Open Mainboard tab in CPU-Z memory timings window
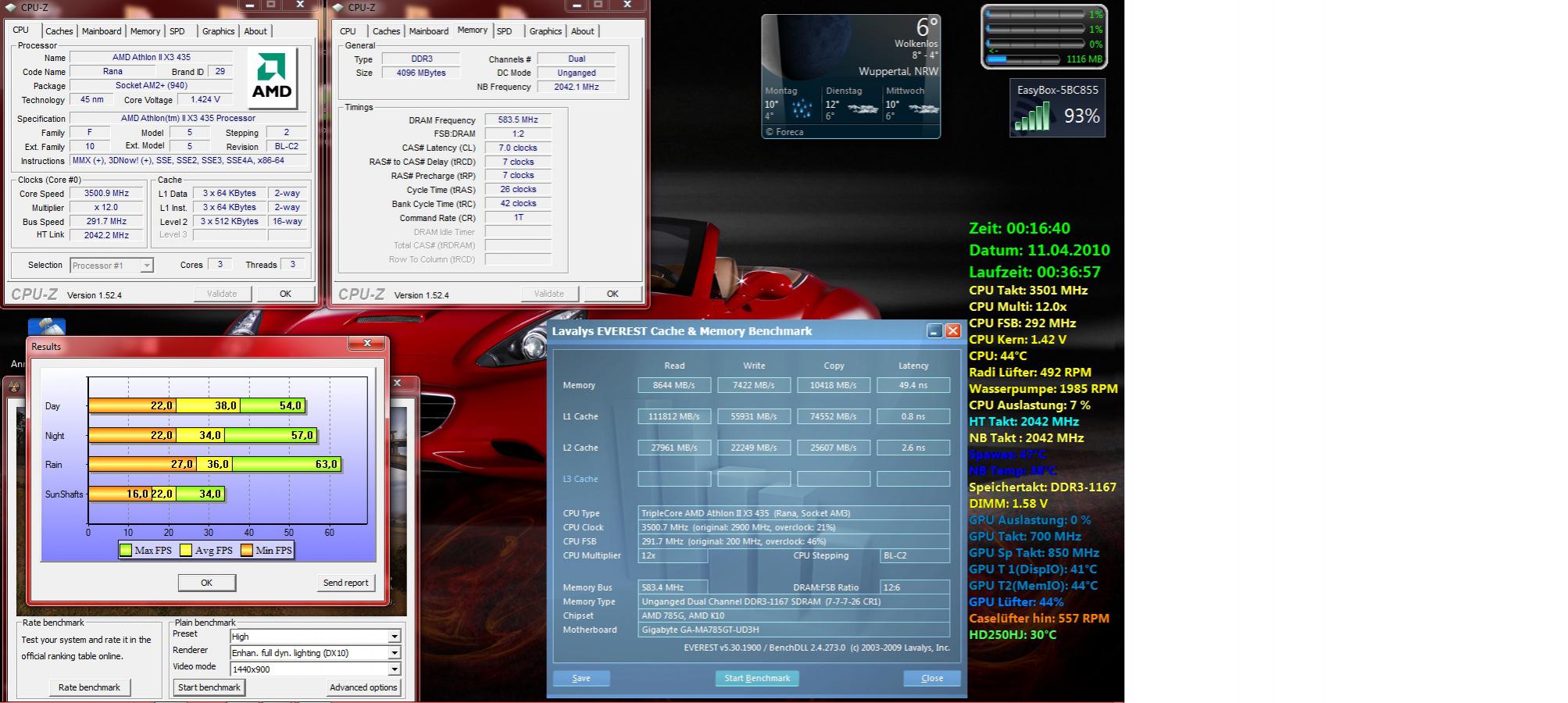Image resolution: width=1568 pixels, height=703 pixels. coord(430,31)
